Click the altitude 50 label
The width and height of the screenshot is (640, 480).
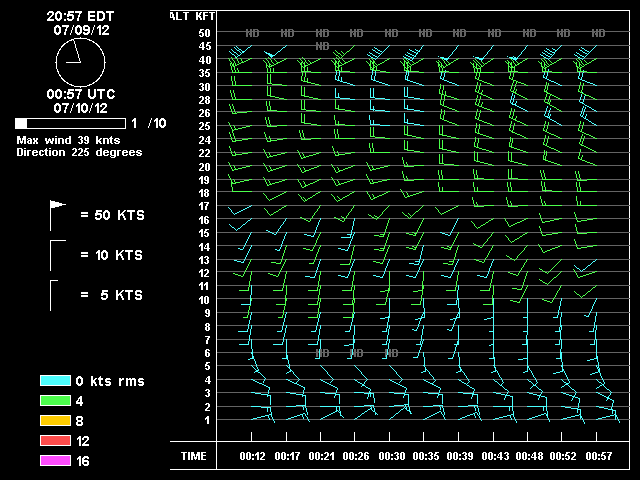[x=204, y=33]
